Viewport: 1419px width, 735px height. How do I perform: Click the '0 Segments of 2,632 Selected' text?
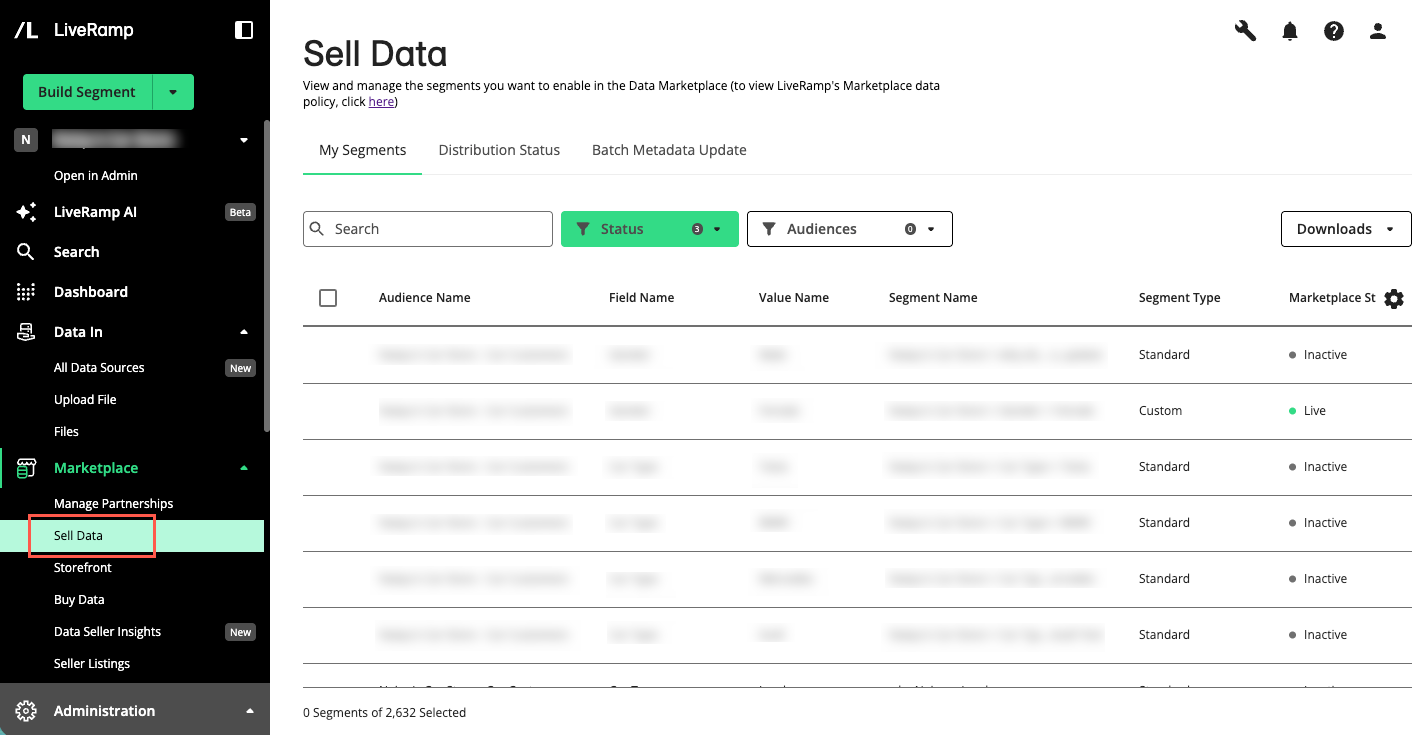pyautogui.click(x=385, y=713)
